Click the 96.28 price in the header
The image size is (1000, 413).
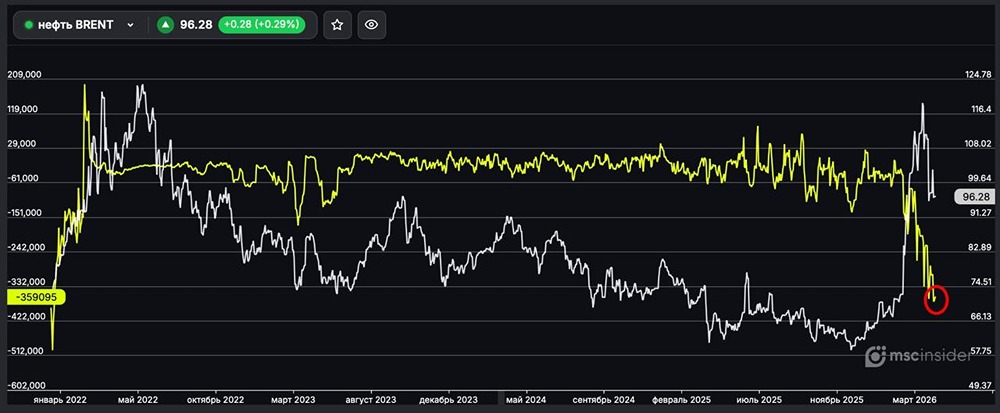(192, 25)
